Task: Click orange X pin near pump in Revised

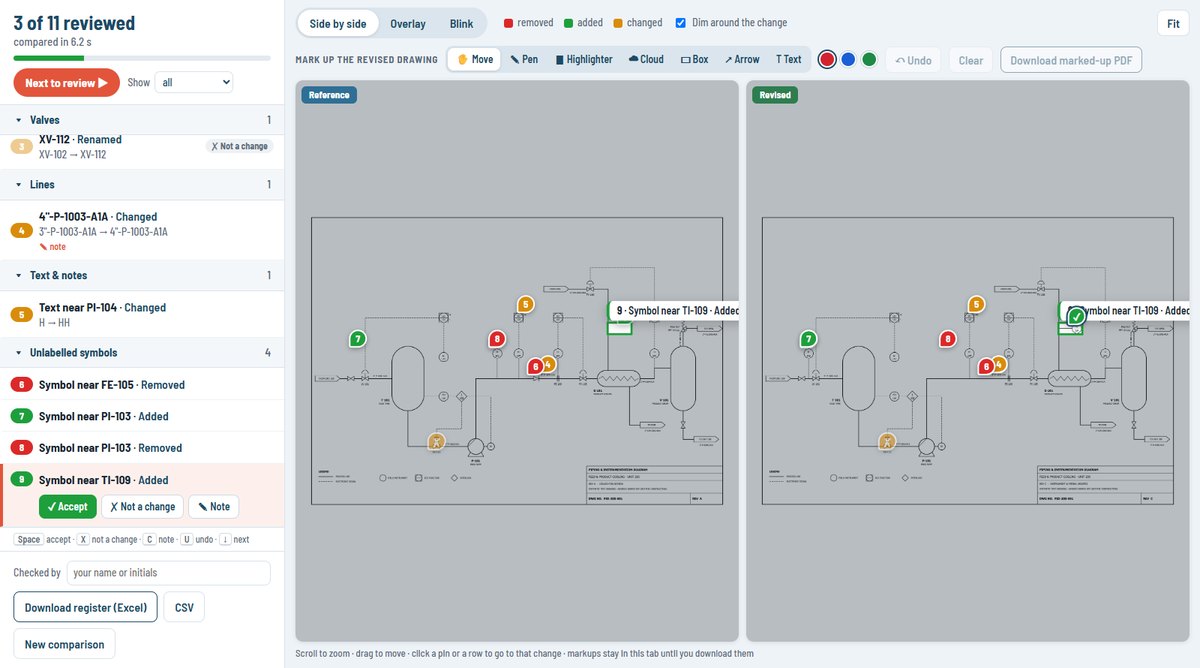Action: [887, 441]
